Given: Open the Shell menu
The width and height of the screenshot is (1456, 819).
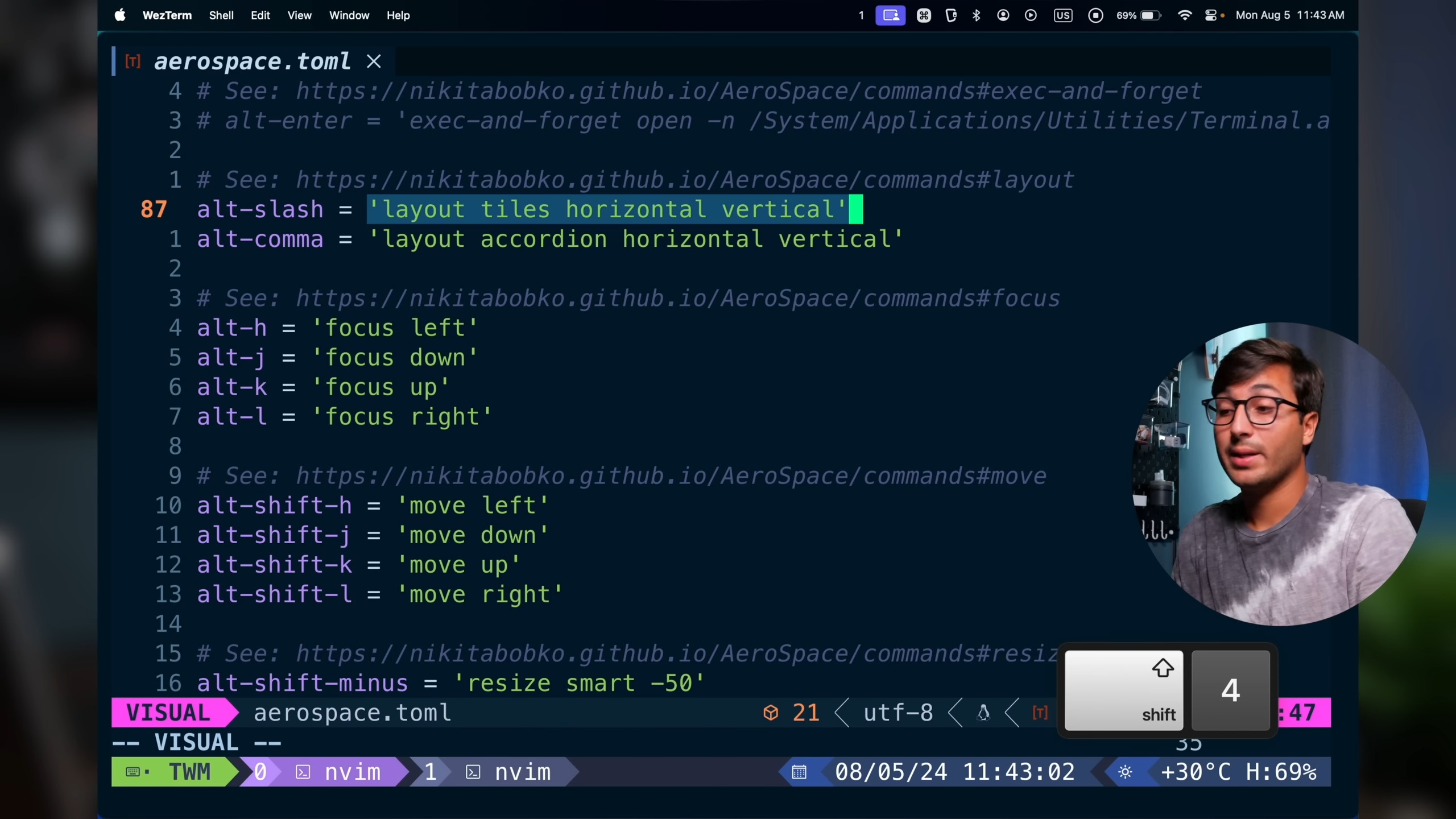Looking at the screenshot, I should coord(221,15).
